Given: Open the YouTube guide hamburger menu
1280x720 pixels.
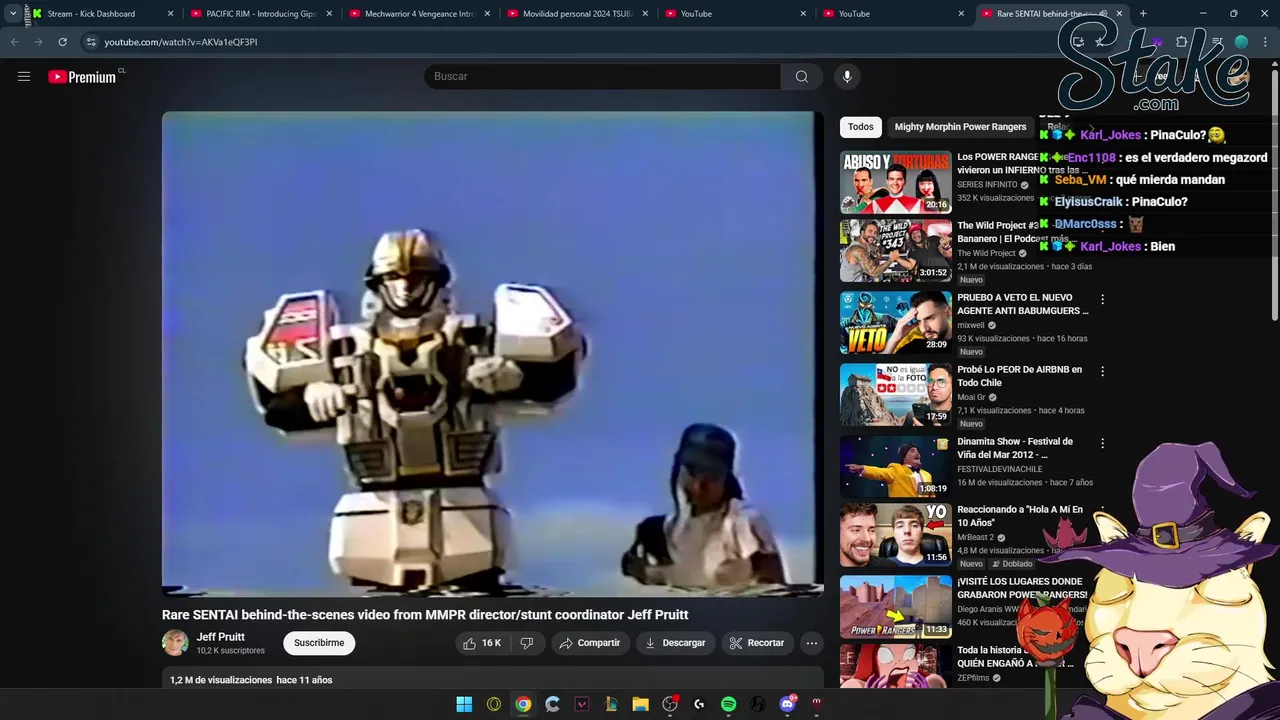Looking at the screenshot, I should 24,76.
